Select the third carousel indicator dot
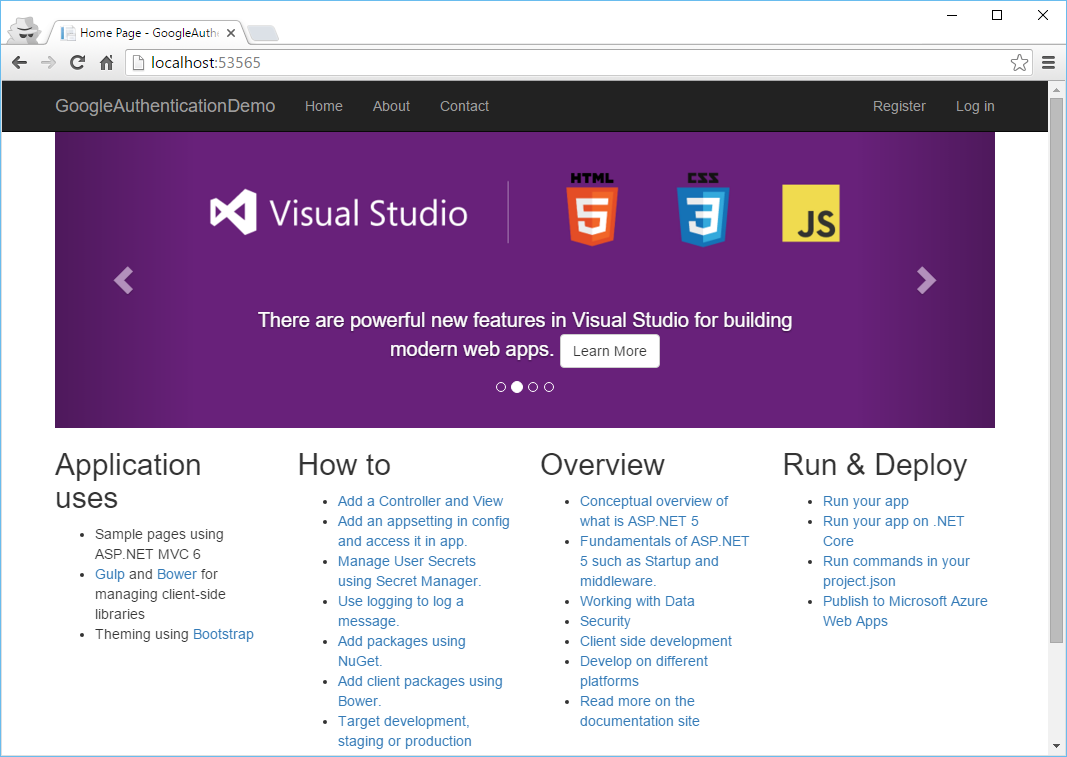This screenshot has width=1067, height=757. click(533, 387)
